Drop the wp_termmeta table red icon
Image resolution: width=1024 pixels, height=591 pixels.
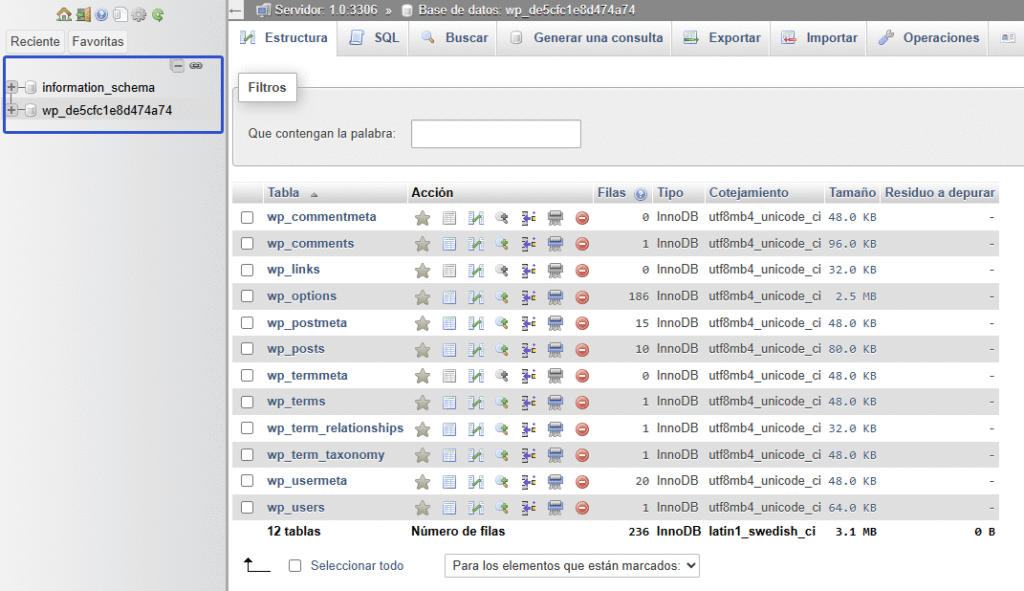click(582, 376)
